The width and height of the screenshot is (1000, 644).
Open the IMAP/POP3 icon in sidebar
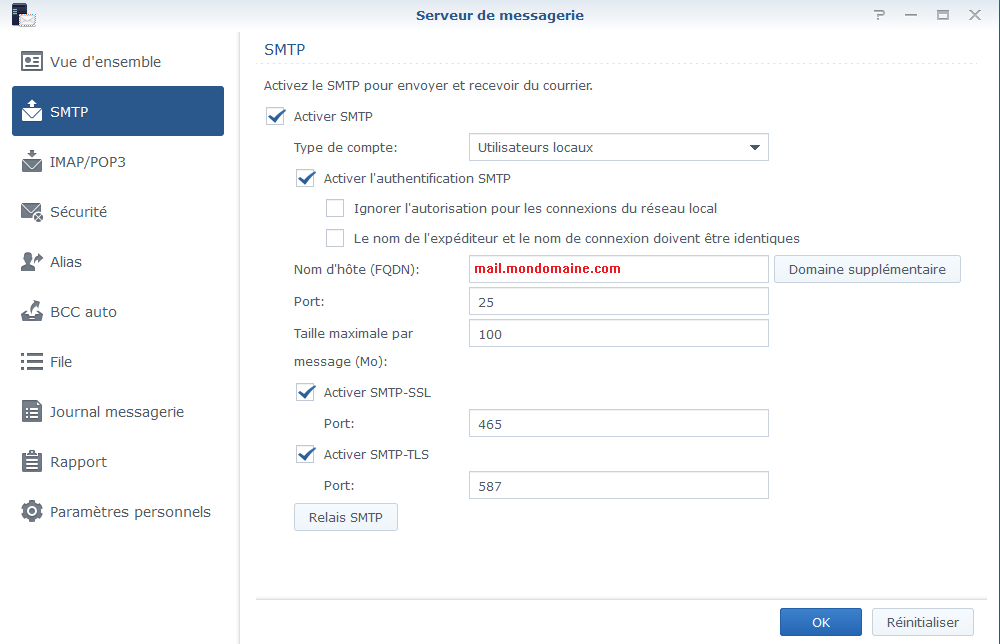32,162
